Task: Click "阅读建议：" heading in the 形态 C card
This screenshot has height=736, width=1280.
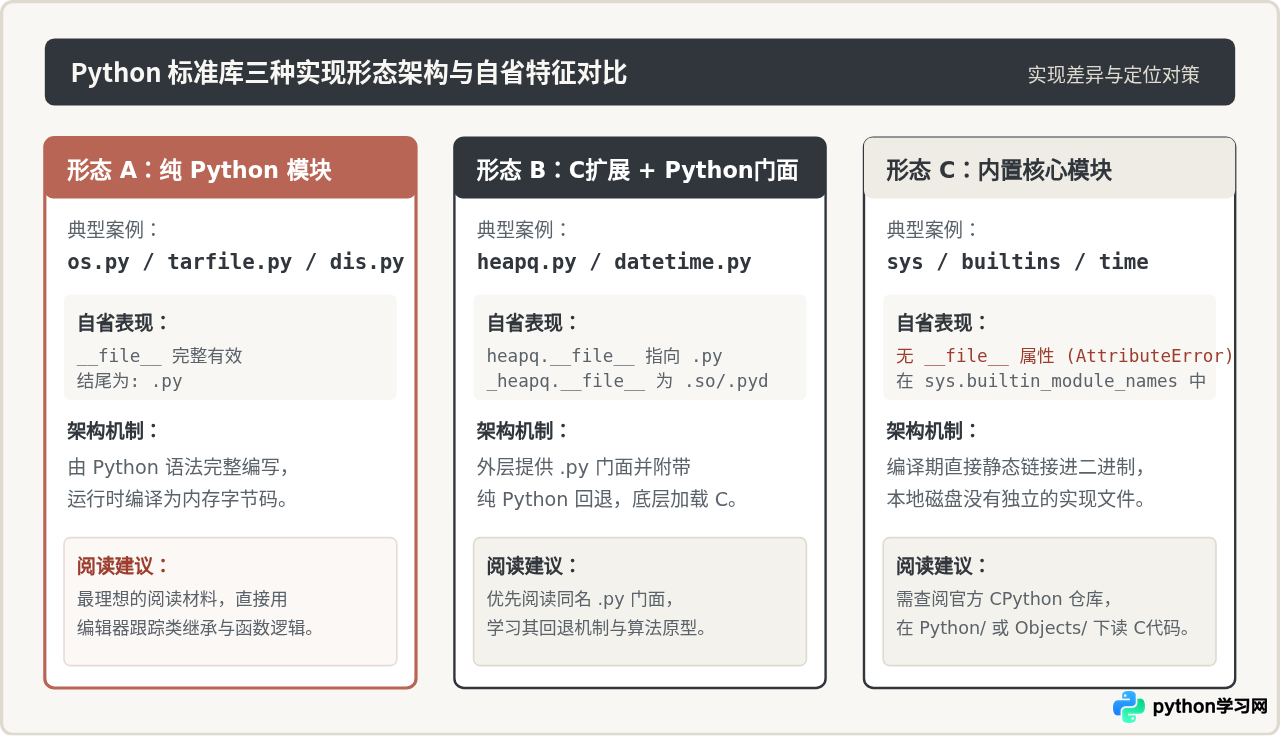Action: [943, 566]
